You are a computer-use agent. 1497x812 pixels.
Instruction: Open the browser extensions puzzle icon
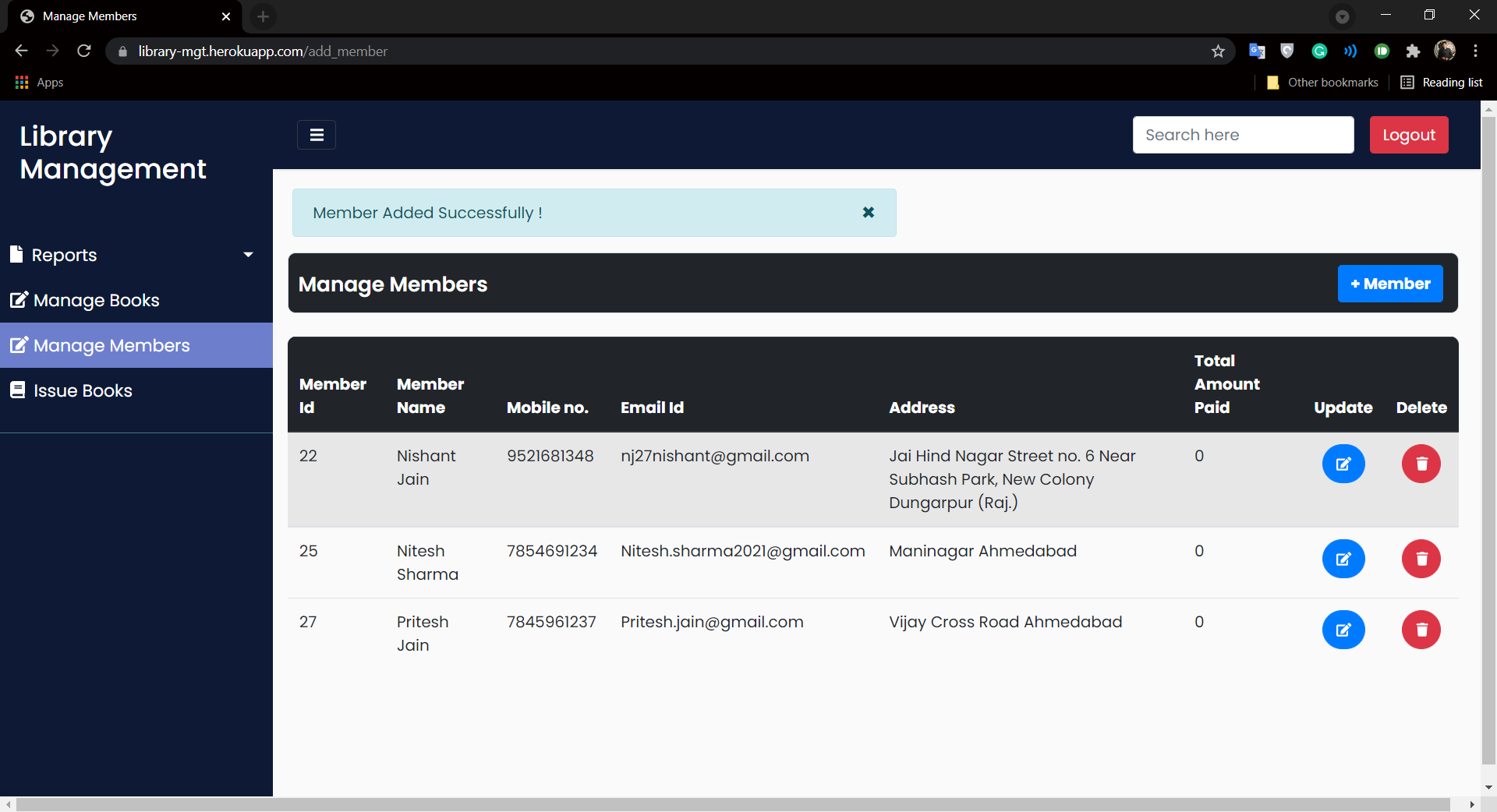tap(1414, 51)
